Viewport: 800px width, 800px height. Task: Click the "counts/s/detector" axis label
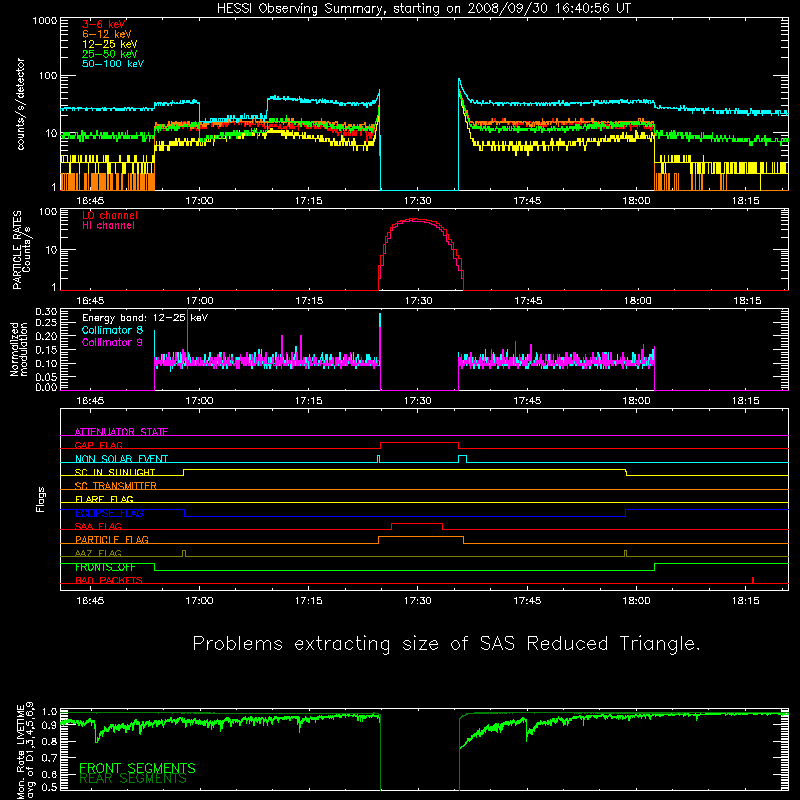tap(20, 104)
